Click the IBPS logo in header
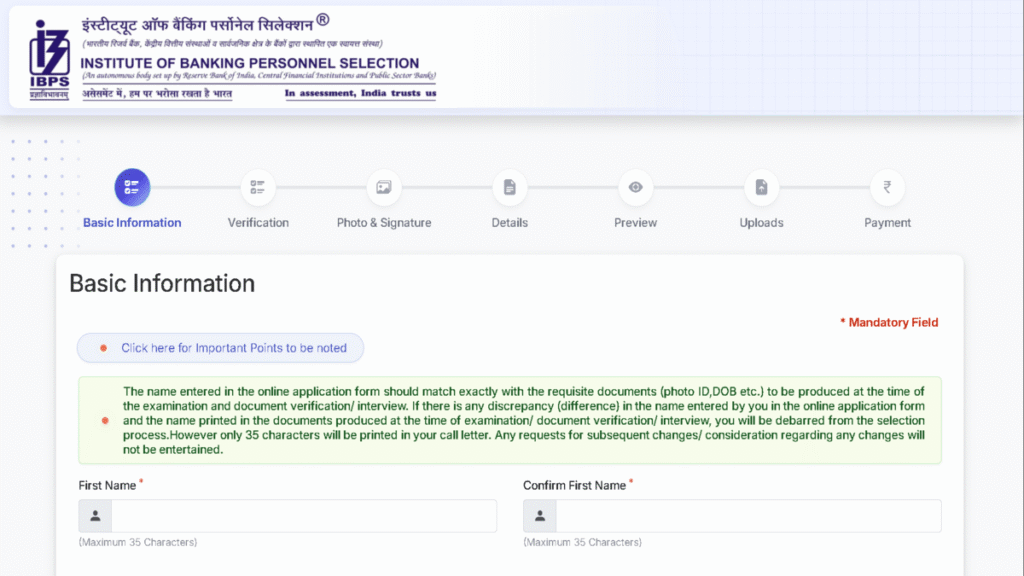This screenshot has height=576, width=1024. [x=49, y=59]
